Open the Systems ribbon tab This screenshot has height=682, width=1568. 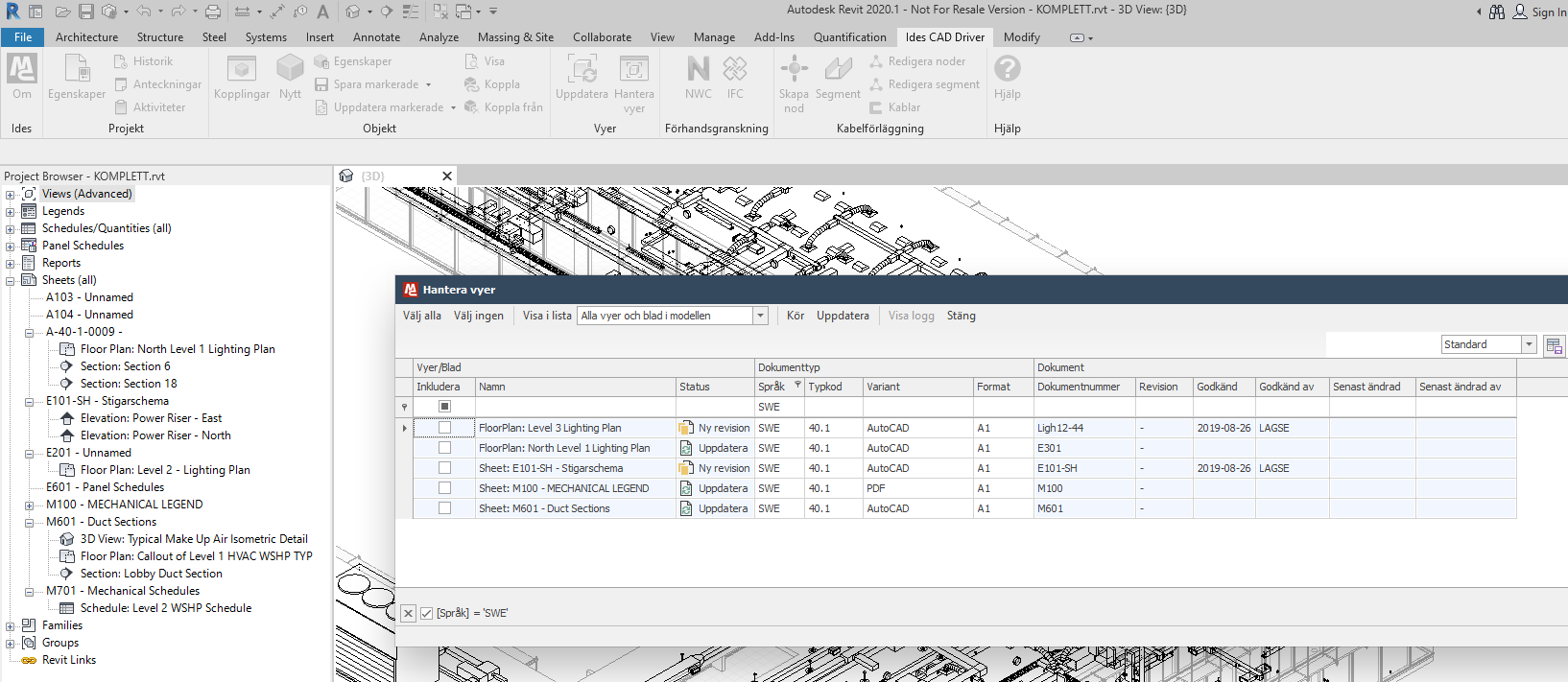click(266, 37)
